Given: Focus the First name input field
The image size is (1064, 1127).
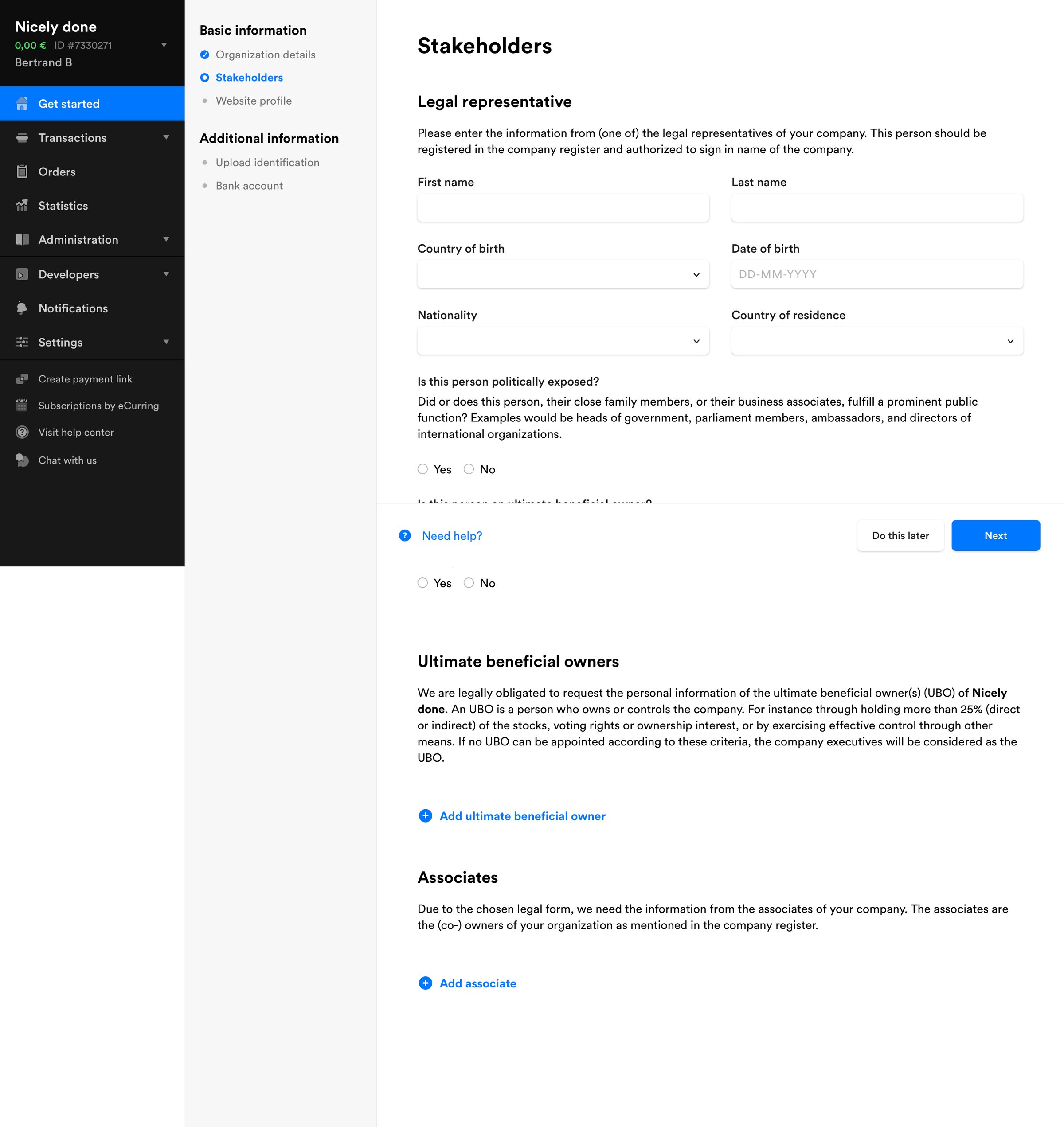Looking at the screenshot, I should pyautogui.click(x=563, y=207).
